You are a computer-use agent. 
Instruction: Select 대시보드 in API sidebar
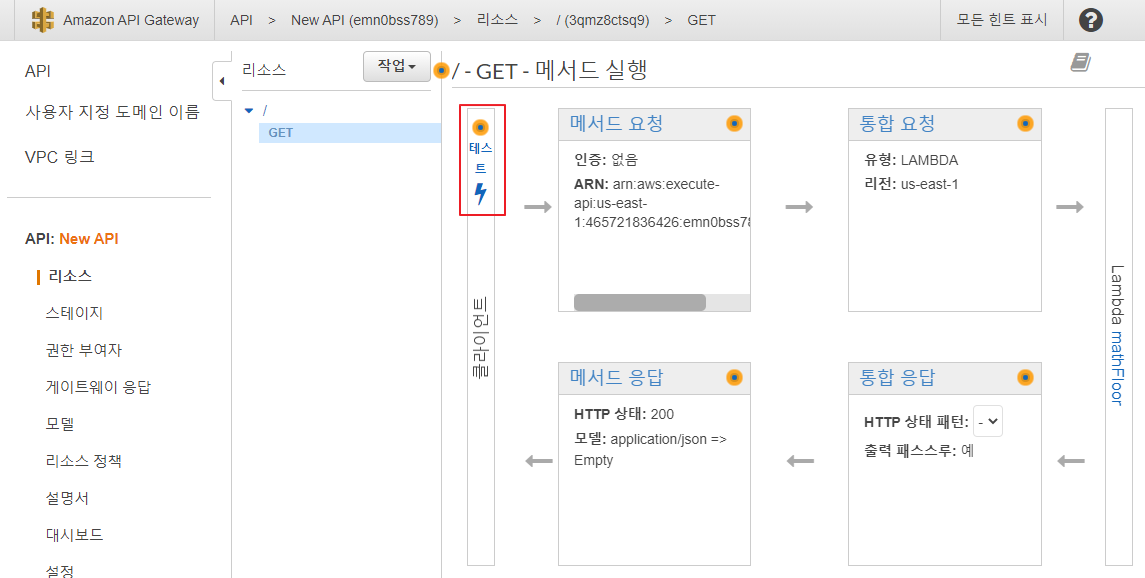coord(74,535)
